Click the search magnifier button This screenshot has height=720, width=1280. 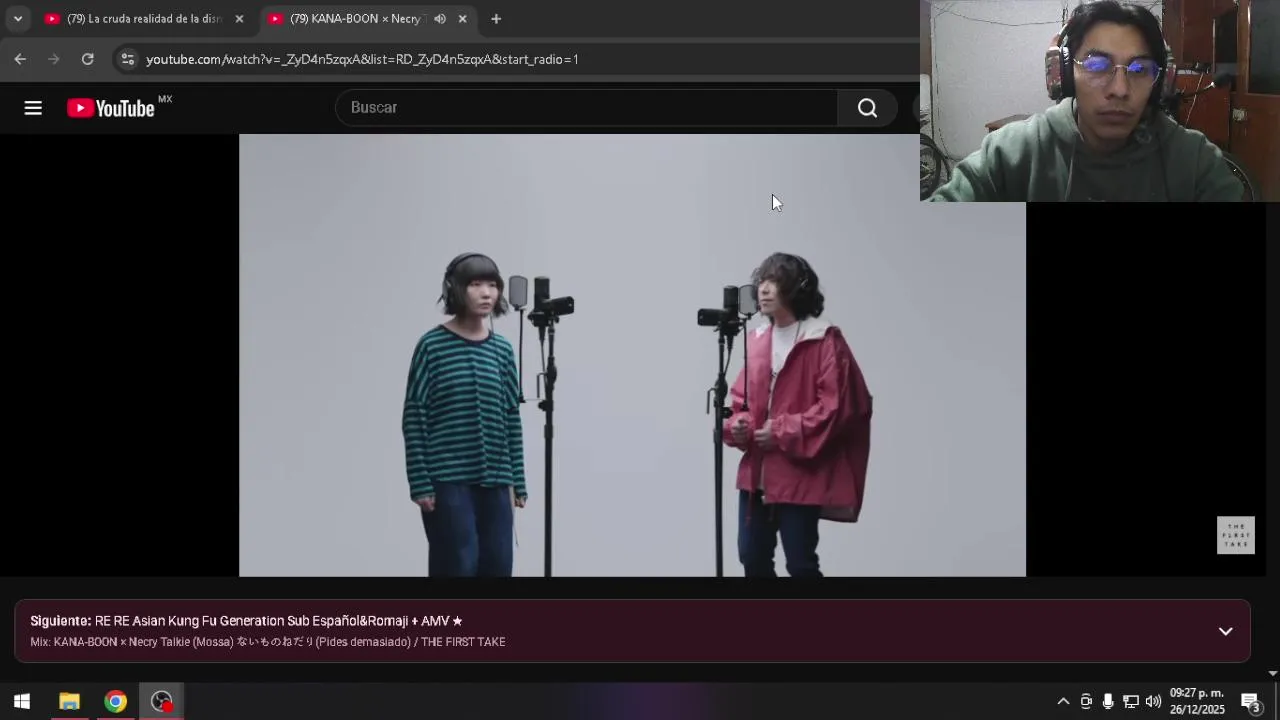867,108
